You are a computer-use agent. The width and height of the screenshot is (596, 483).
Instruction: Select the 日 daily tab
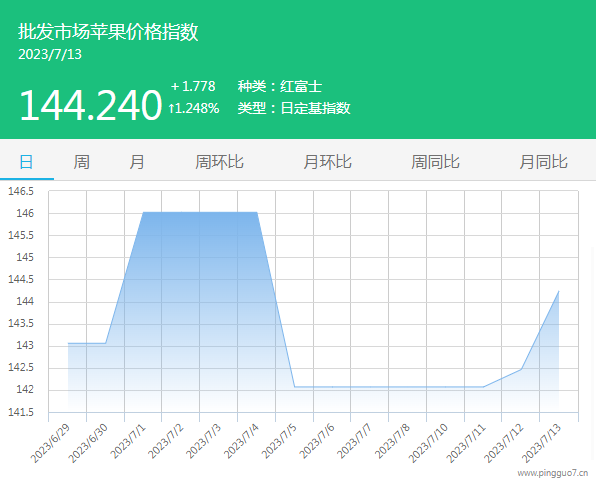[x=26, y=162]
